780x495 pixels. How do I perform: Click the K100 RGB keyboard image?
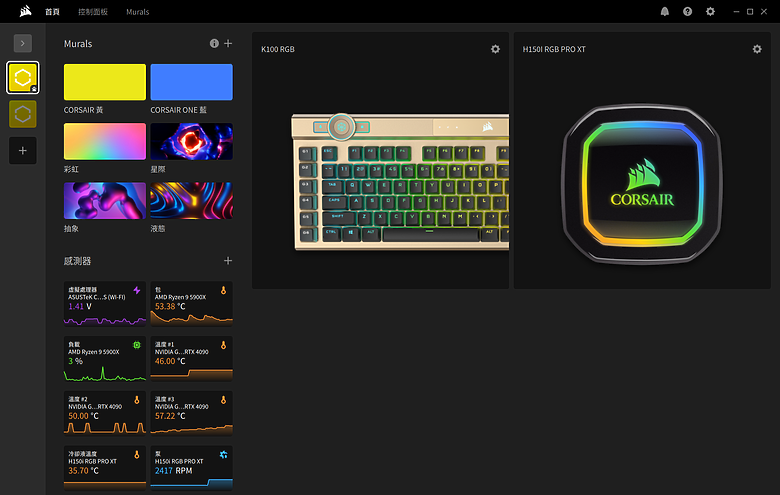(400, 182)
